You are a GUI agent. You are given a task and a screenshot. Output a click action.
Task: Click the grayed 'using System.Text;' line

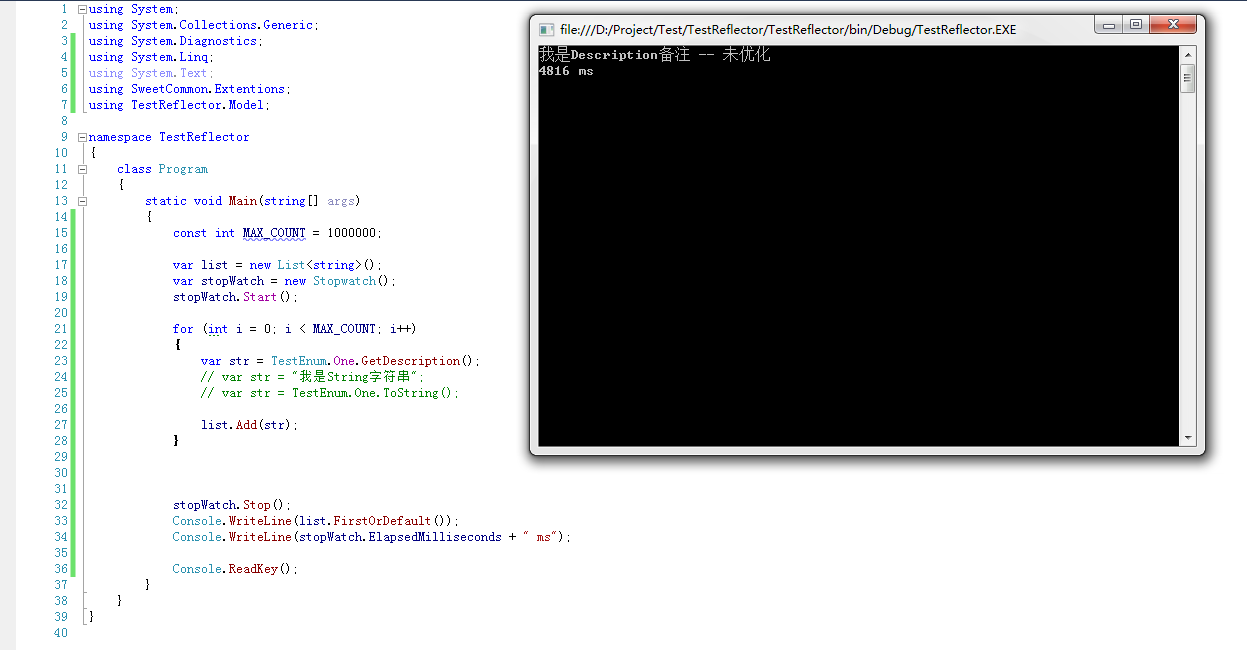[151, 73]
